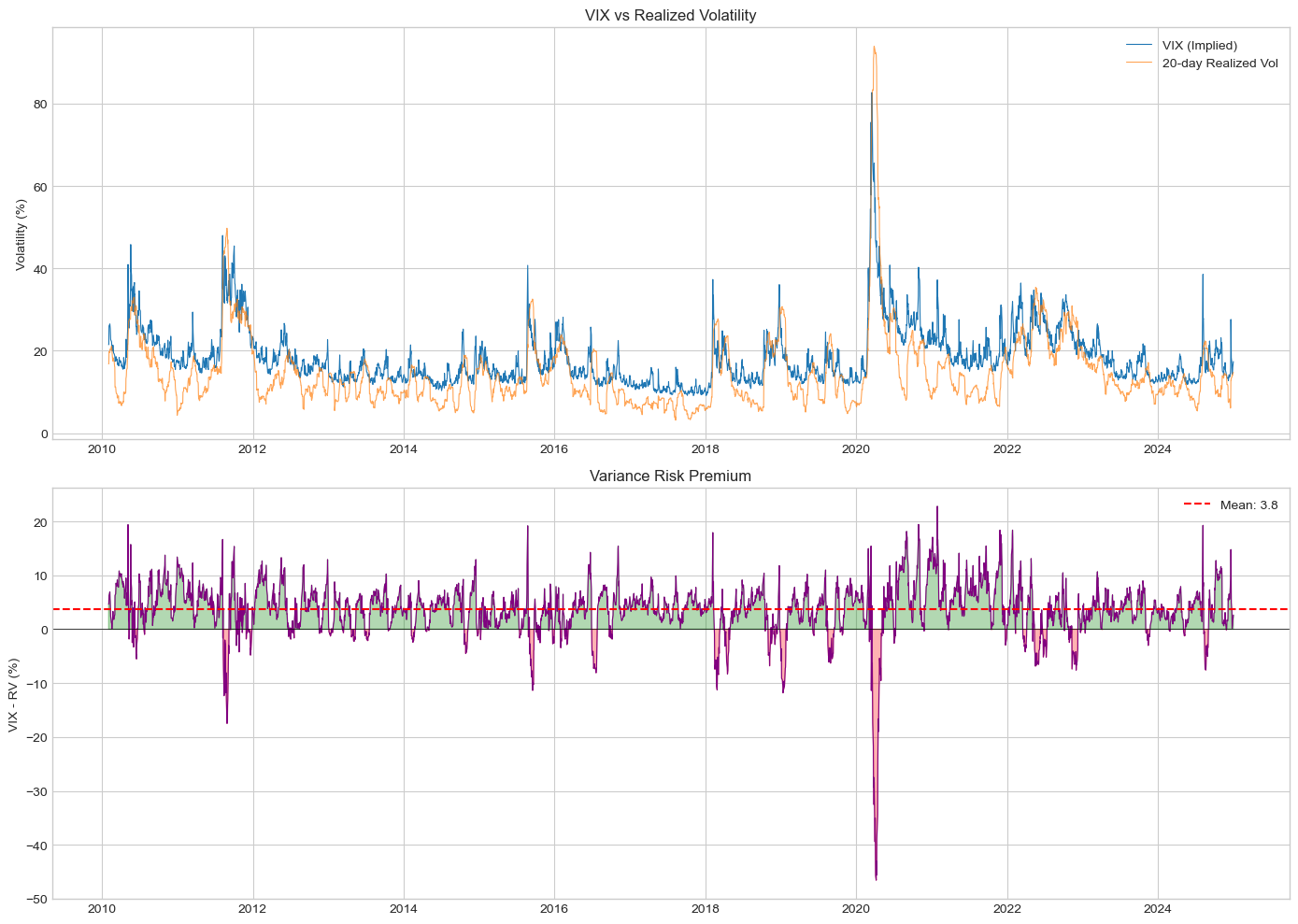Viewport: 1298px width, 924px height.
Task: Click the blue line swatch in the legend
Action: click(1140, 45)
